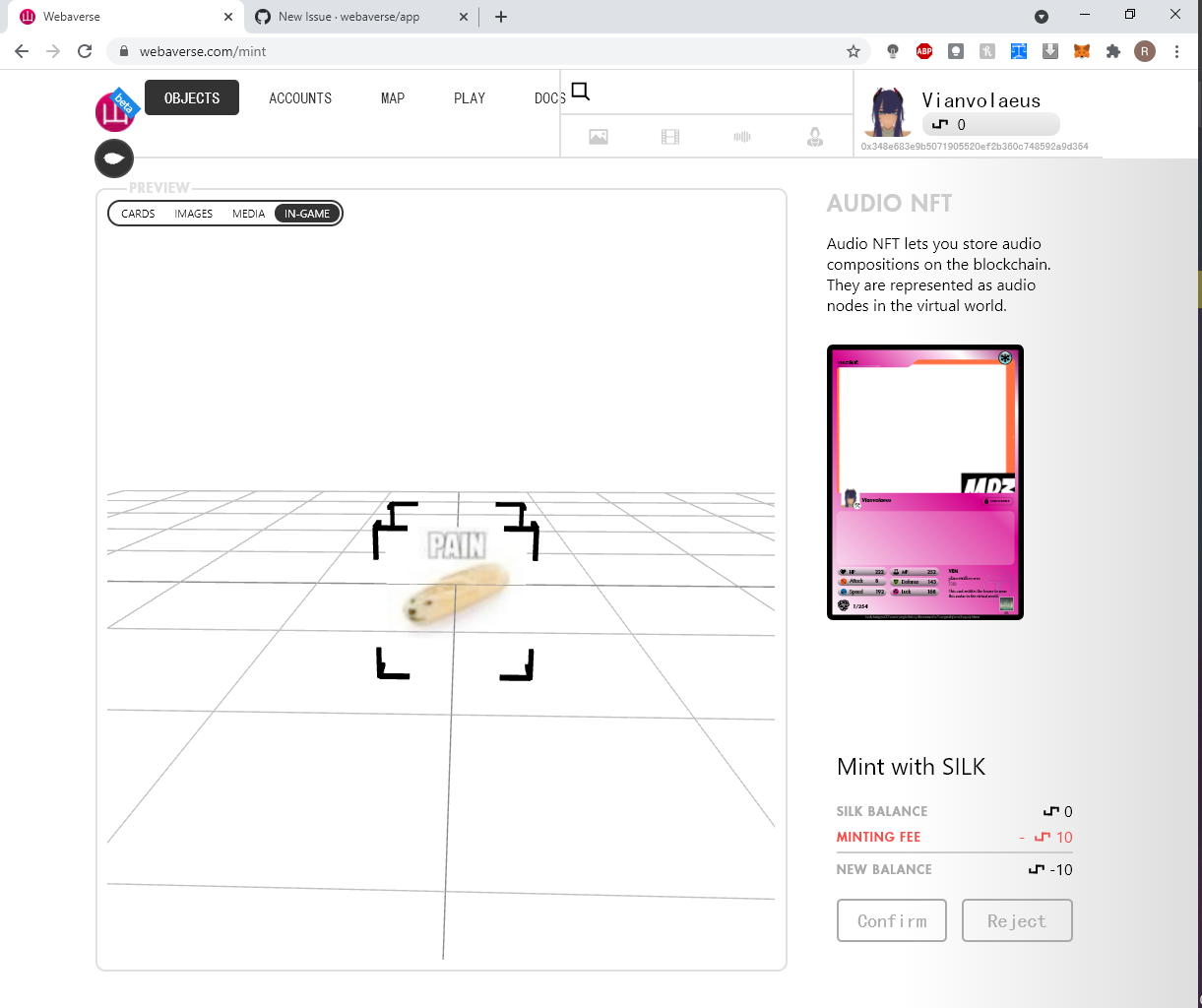1202x1008 pixels.
Task: Select the audio waveform icon
Action: pyautogui.click(x=742, y=137)
